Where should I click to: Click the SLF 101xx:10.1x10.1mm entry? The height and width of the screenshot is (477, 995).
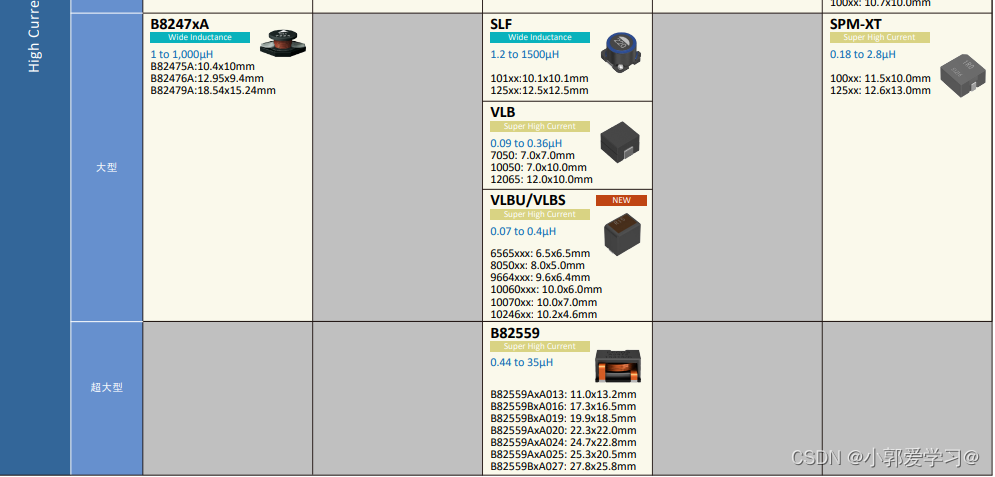(539, 79)
